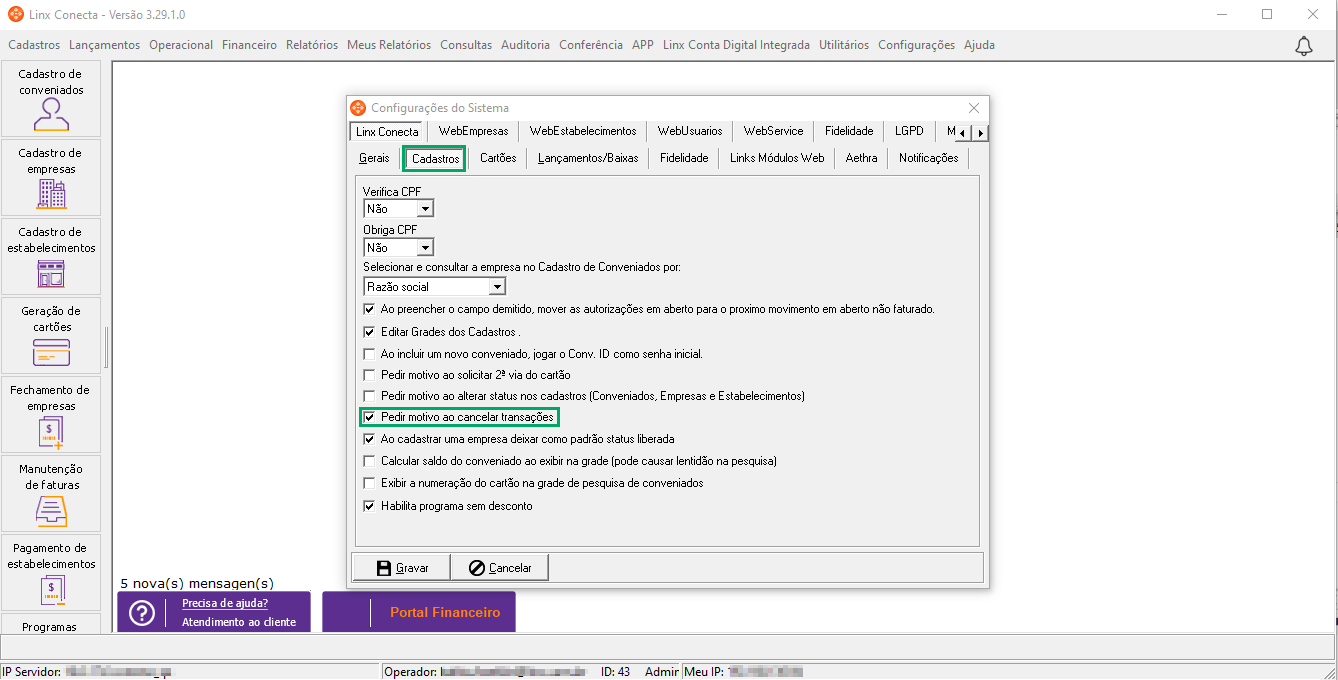Open the Meus Relatórios menu
The image size is (1338, 680).
[389, 45]
